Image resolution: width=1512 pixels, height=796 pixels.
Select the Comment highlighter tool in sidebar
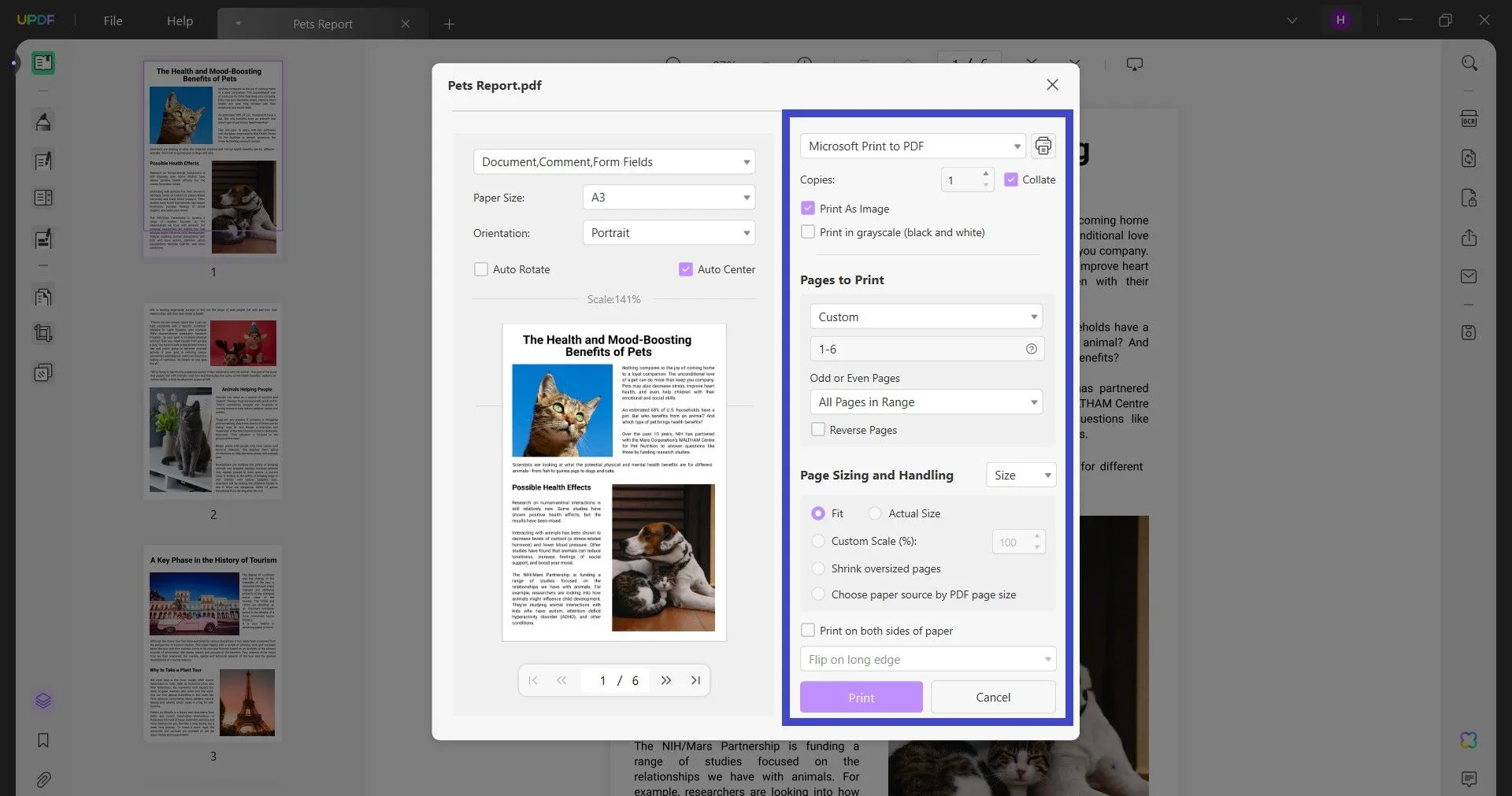click(x=43, y=121)
